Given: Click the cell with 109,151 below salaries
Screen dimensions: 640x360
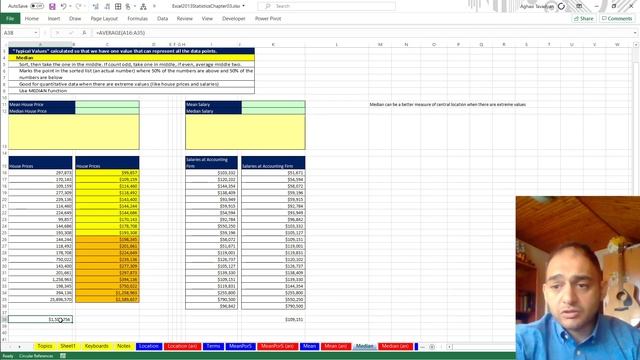Looking at the screenshot, I should pos(273,319).
